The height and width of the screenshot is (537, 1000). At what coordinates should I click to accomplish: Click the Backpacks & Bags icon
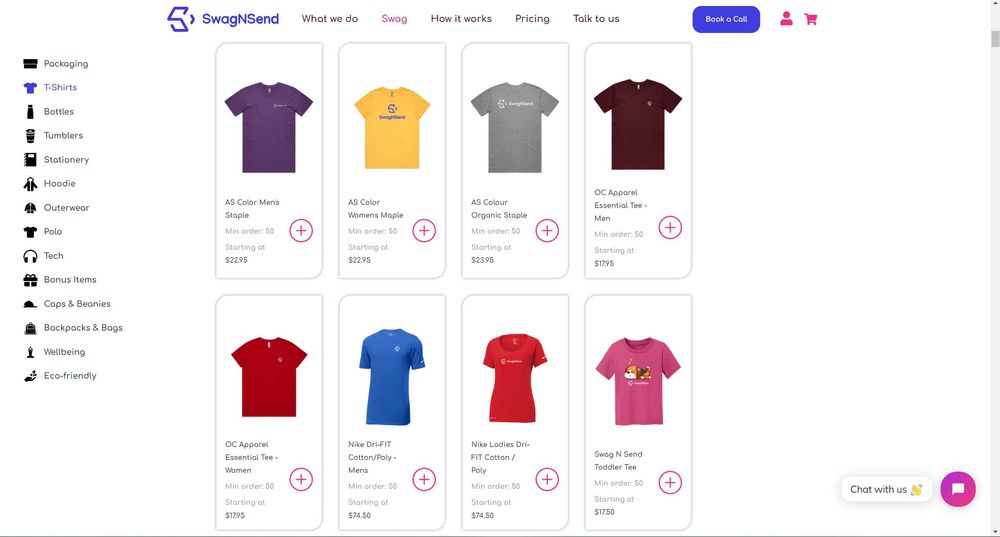[30, 328]
